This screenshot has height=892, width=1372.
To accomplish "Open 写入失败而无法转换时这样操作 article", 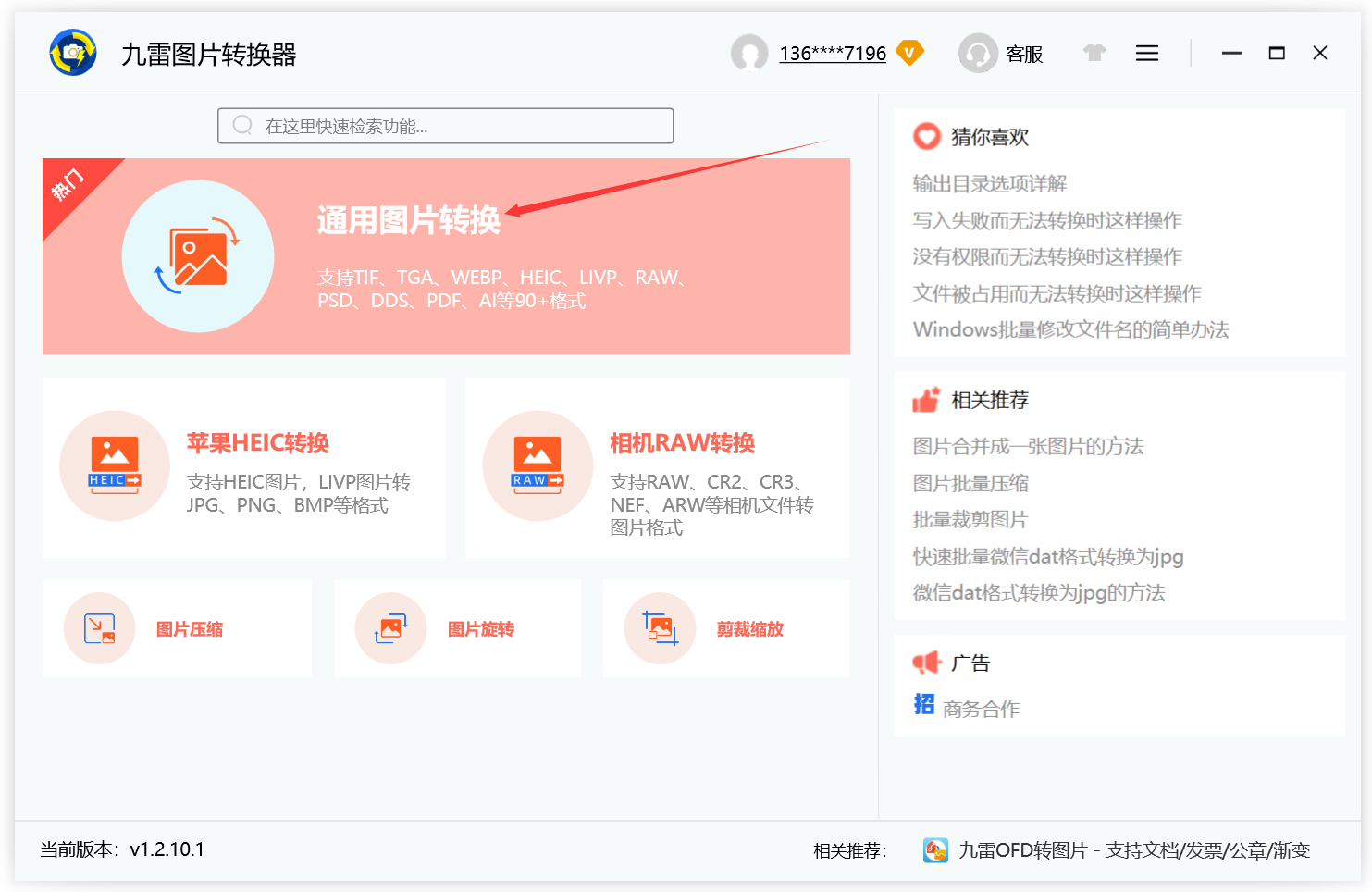I will point(1047,220).
